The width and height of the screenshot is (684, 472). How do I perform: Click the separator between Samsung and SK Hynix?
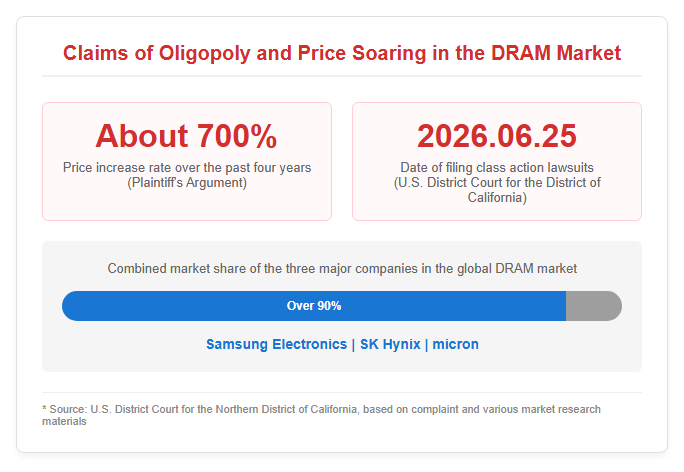[353, 344]
